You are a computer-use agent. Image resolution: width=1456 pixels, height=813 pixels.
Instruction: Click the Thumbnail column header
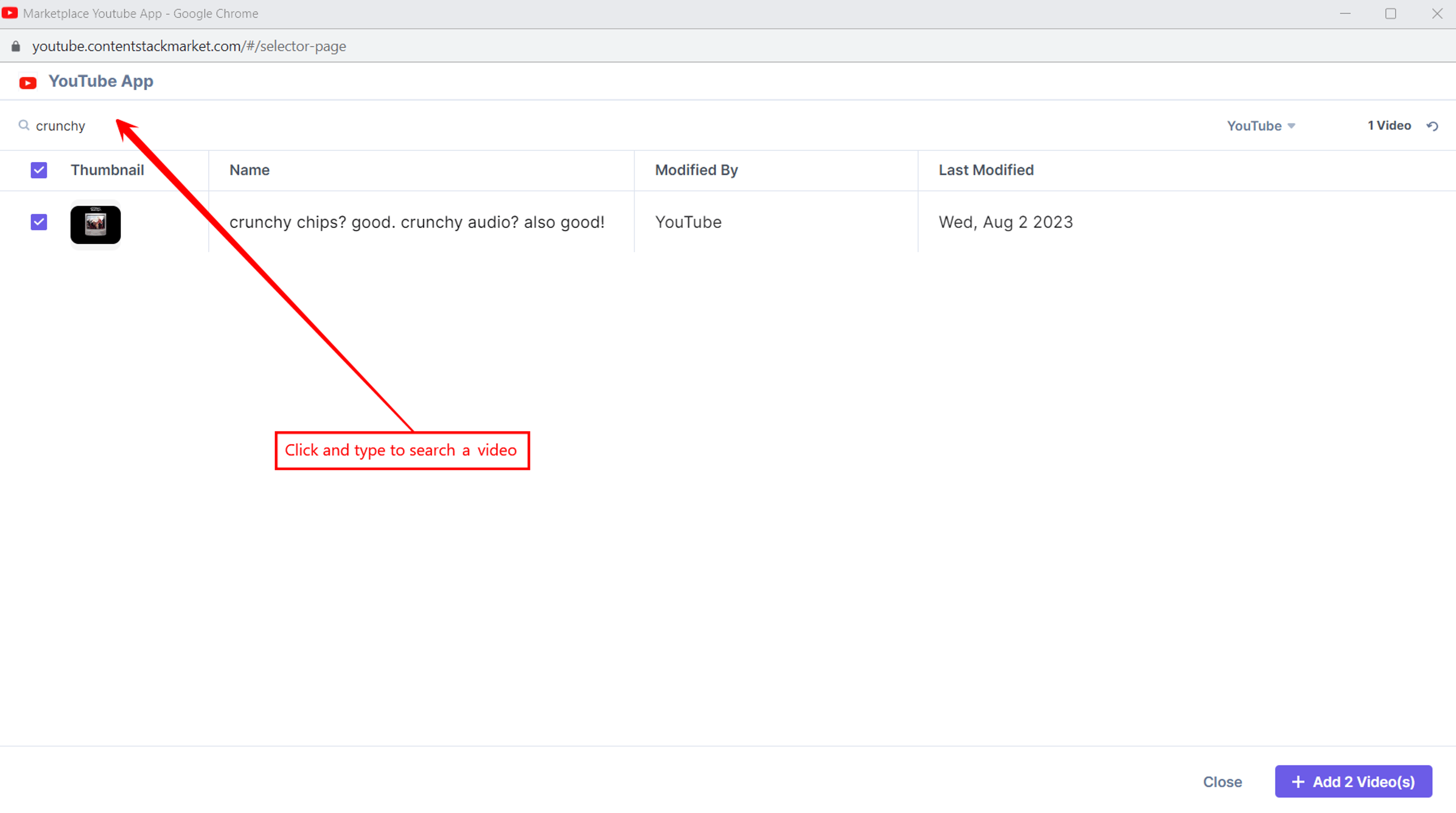click(x=107, y=170)
